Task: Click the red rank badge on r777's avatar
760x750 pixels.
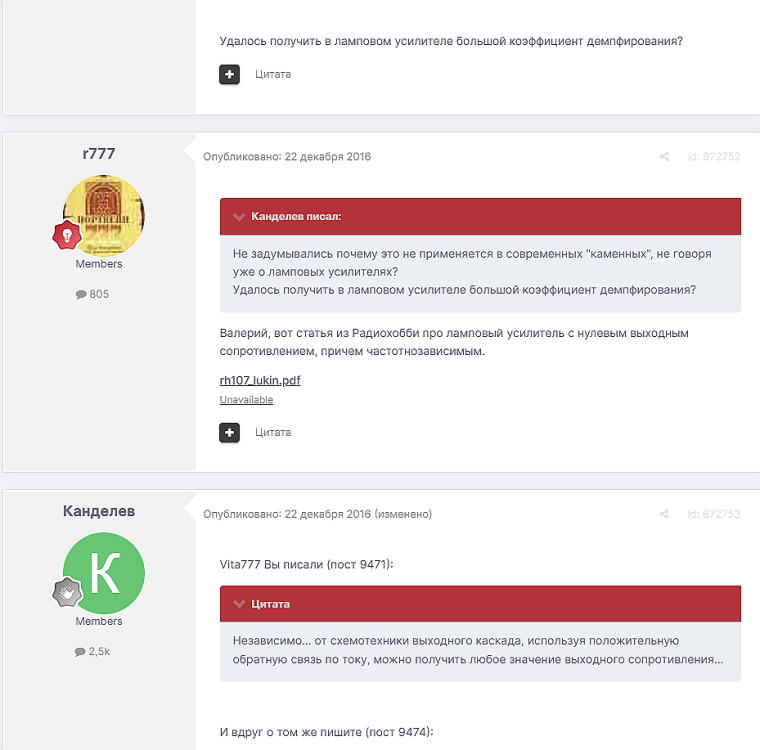Action: (66, 236)
